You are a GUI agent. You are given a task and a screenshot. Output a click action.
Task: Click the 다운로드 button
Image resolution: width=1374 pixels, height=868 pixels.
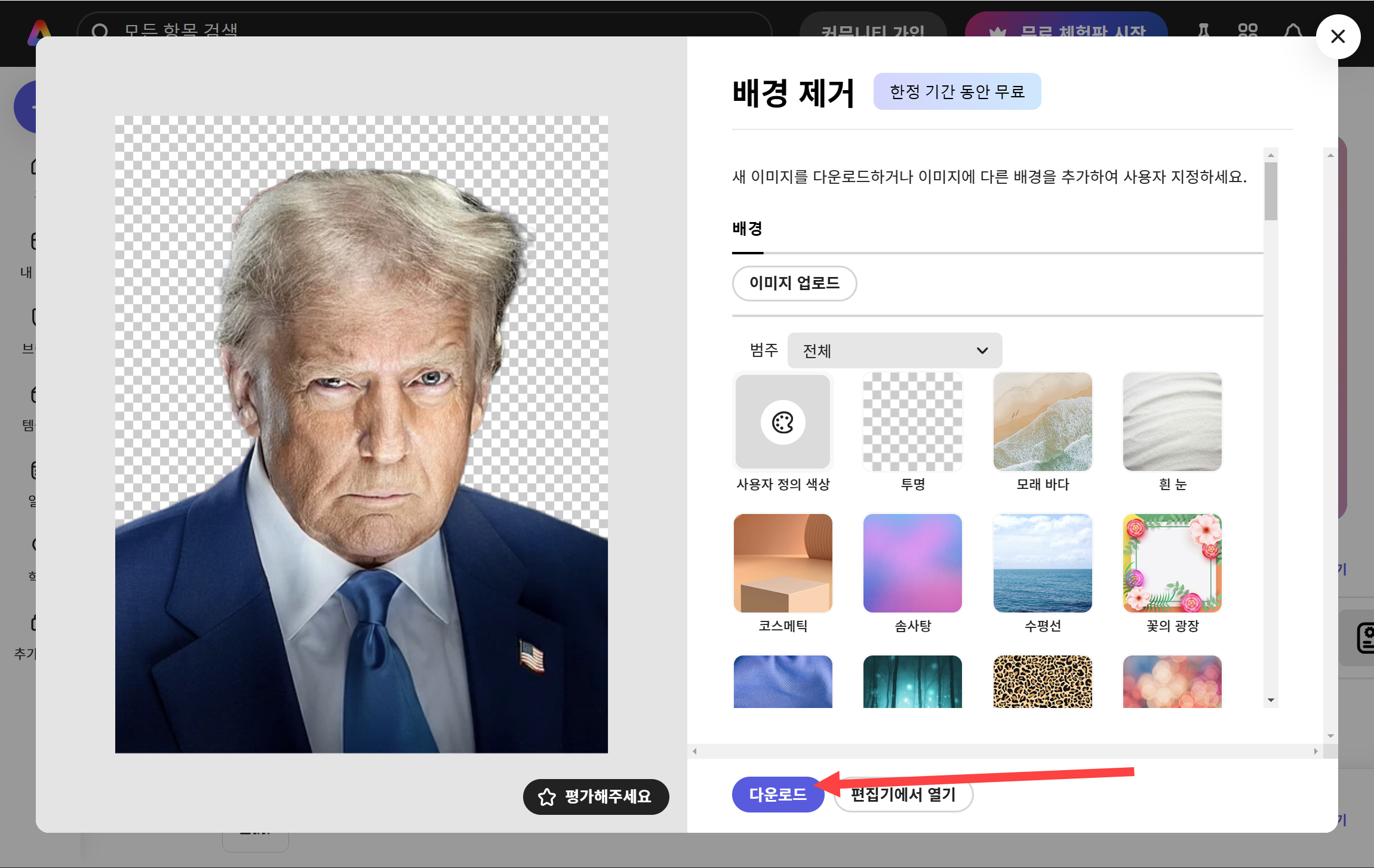(777, 795)
